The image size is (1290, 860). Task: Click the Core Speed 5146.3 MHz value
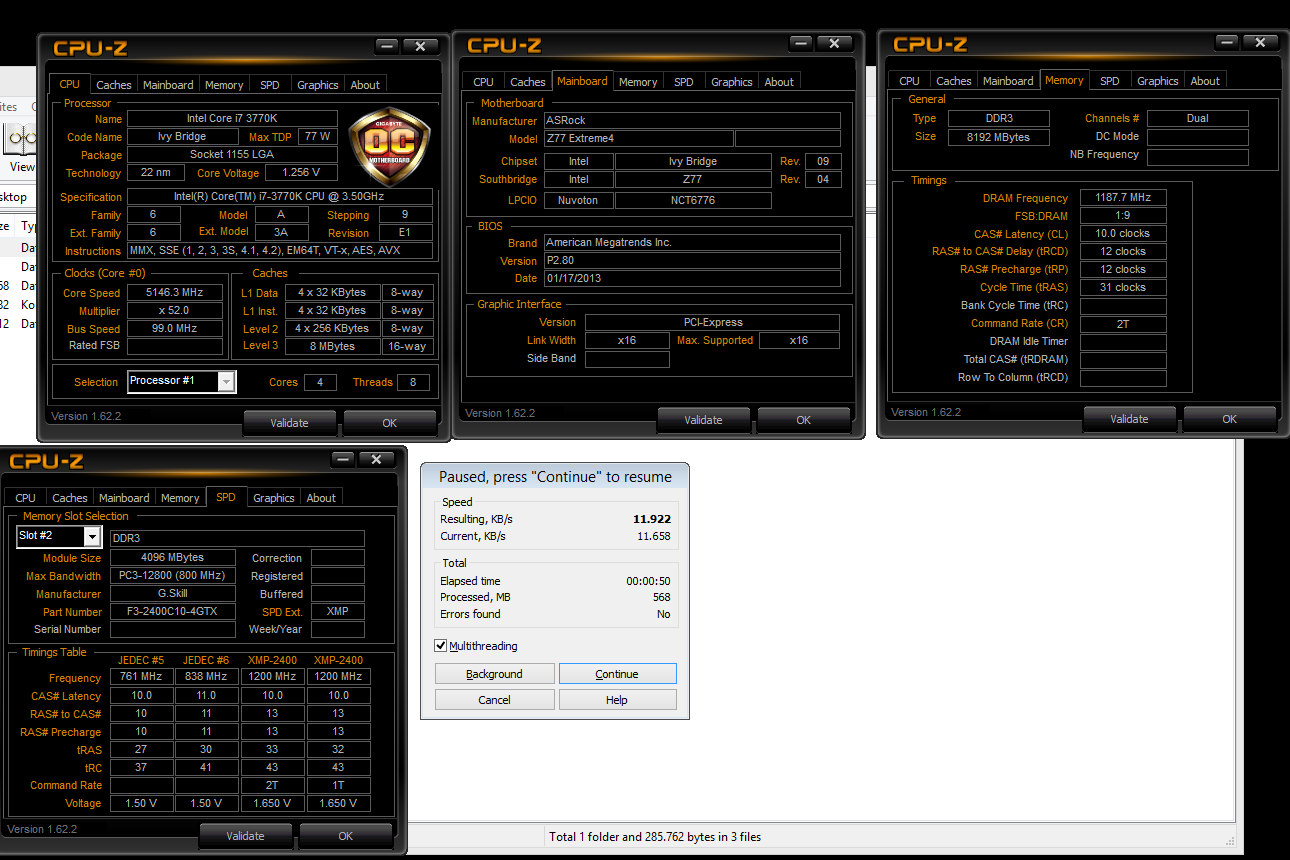coord(175,293)
